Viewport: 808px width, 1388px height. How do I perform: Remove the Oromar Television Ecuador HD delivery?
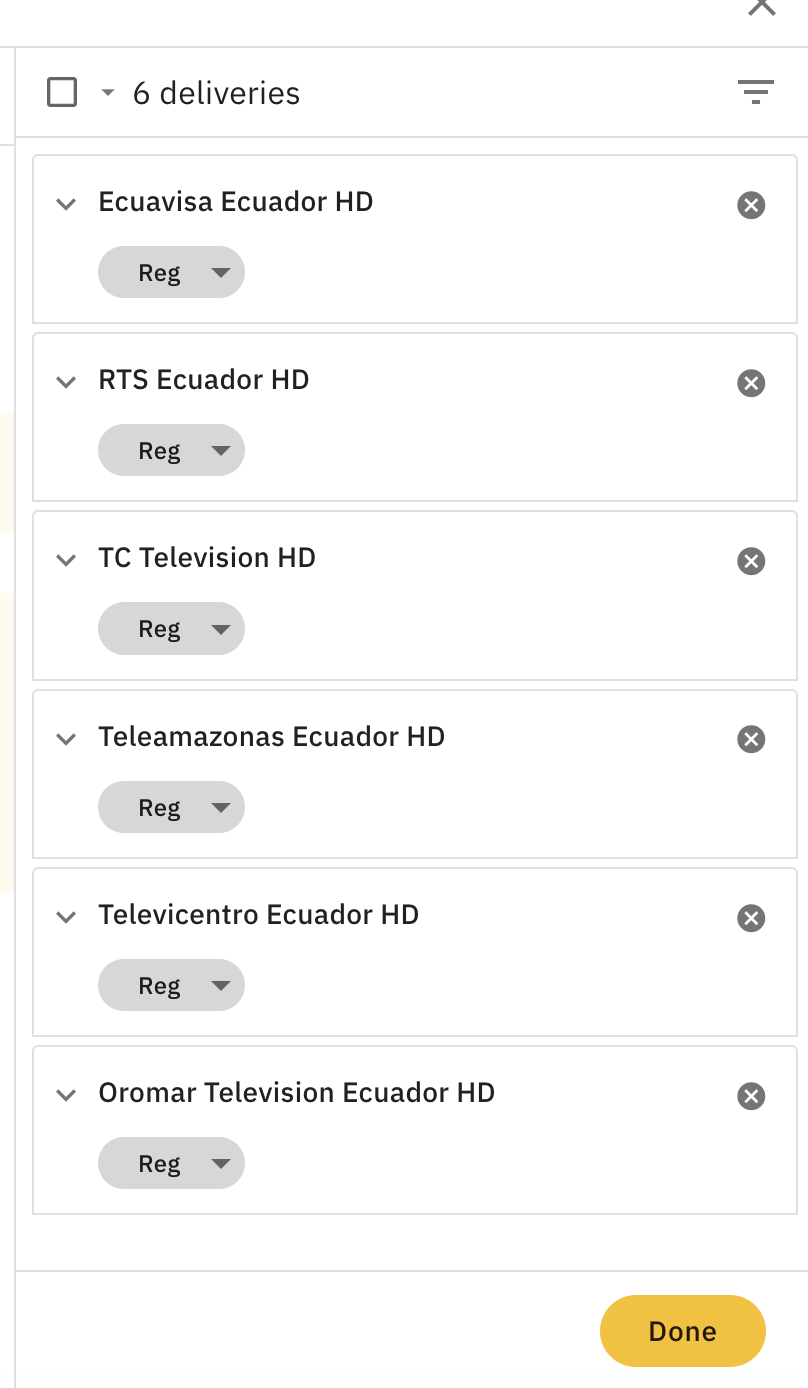(x=751, y=1096)
